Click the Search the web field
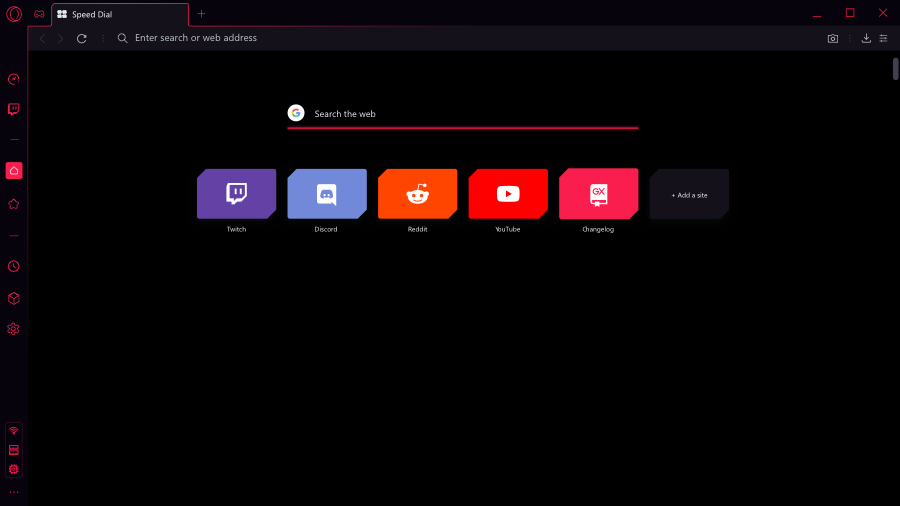The height and width of the screenshot is (506, 900). [463, 114]
